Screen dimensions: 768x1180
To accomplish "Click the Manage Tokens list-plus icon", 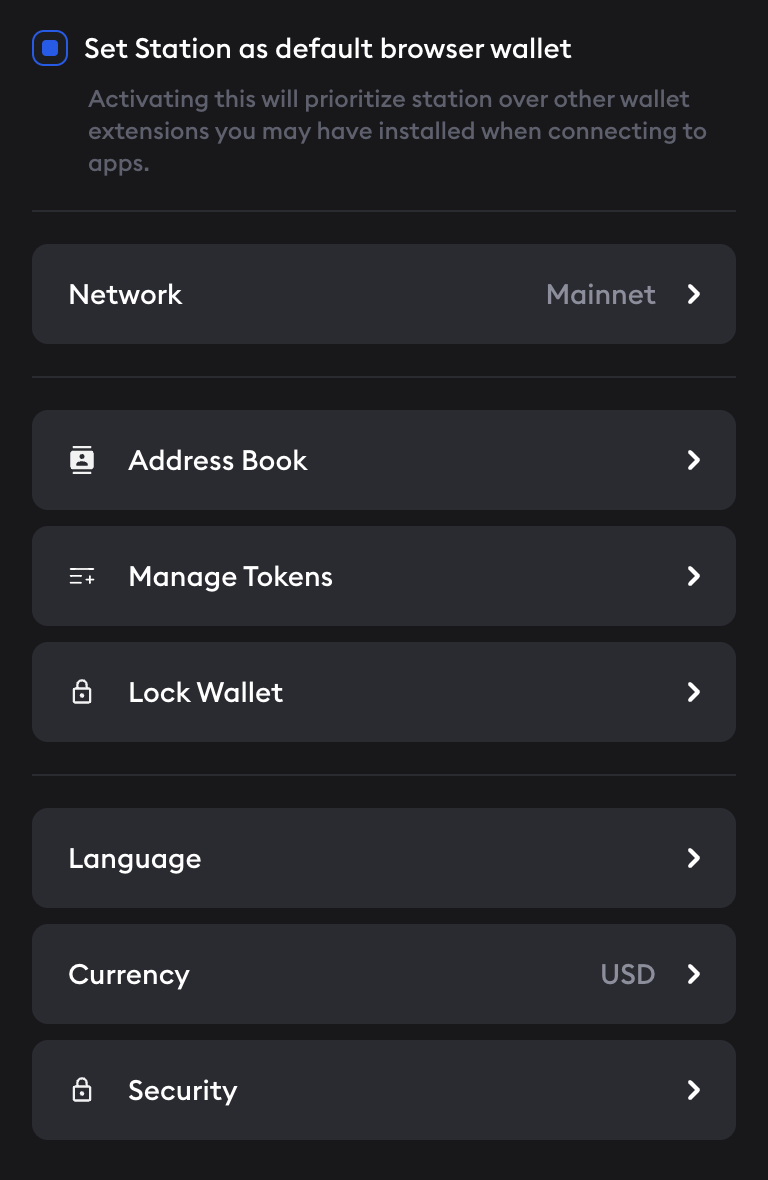I will [x=82, y=576].
